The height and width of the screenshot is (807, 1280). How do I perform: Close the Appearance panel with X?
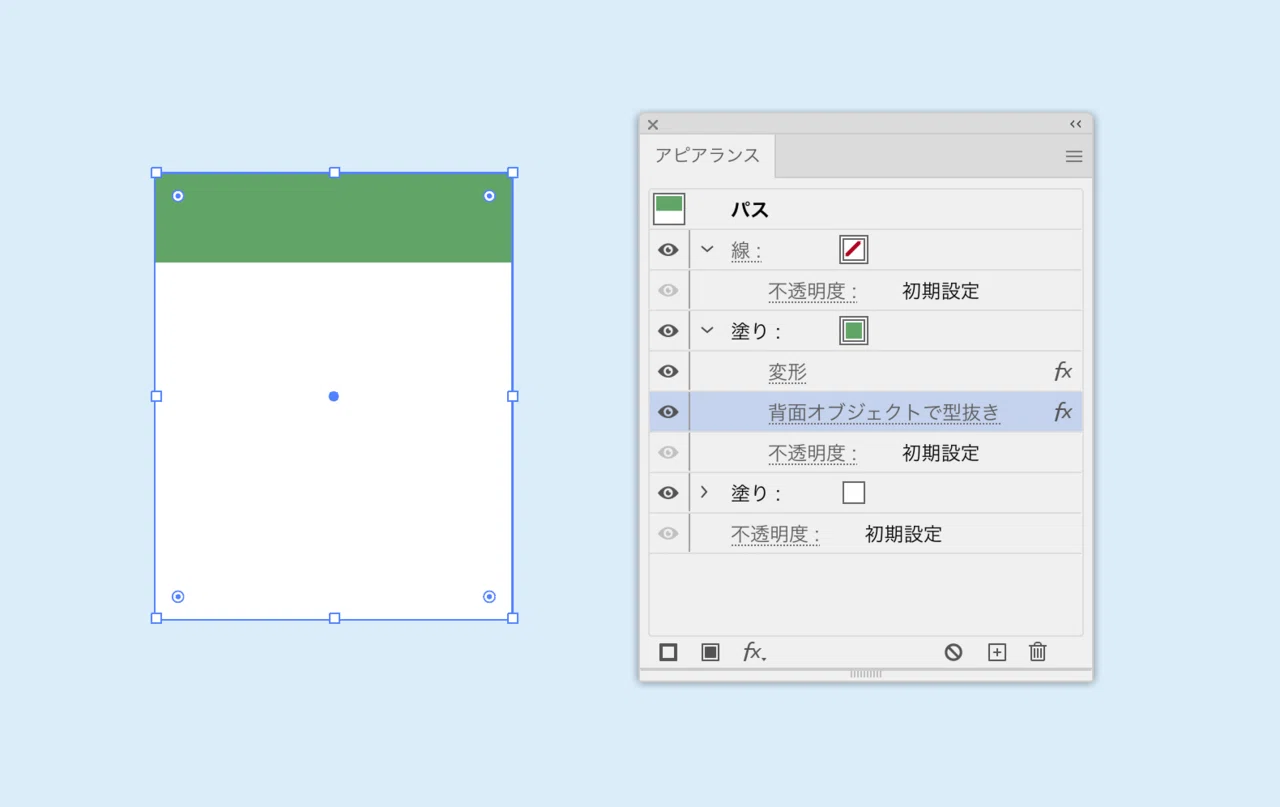pos(653,124)
